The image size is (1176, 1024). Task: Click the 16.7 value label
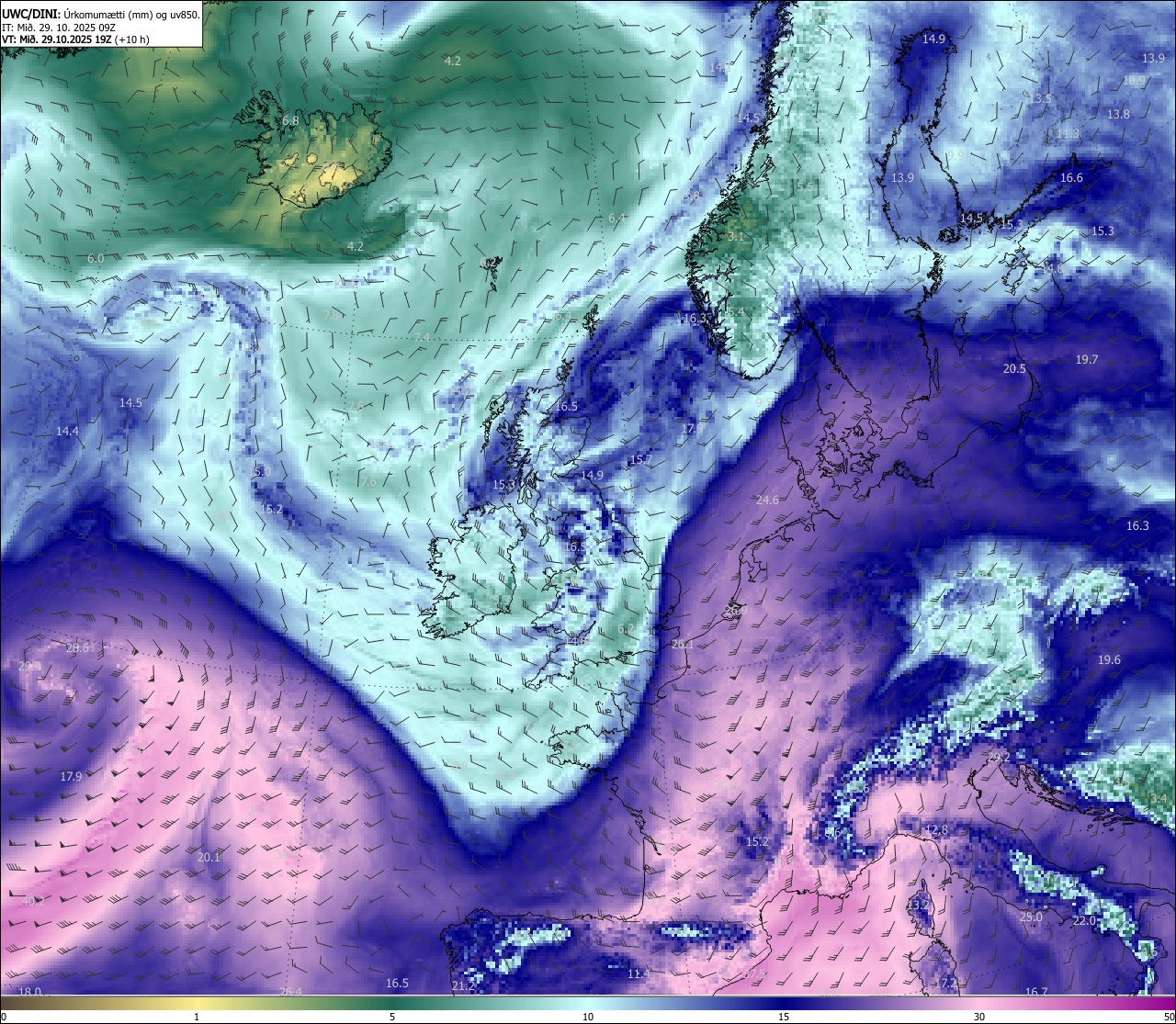pyautogui.click(x=1035, y=993)
